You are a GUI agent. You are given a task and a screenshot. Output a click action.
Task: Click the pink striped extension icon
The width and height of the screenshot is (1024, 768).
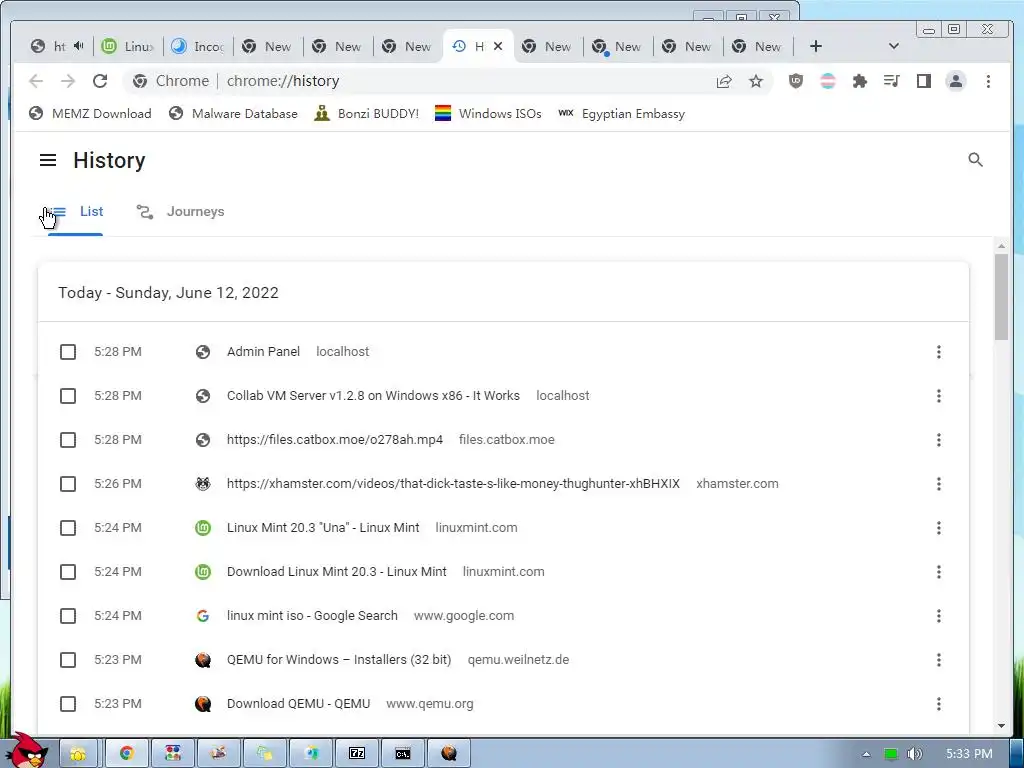827,81
